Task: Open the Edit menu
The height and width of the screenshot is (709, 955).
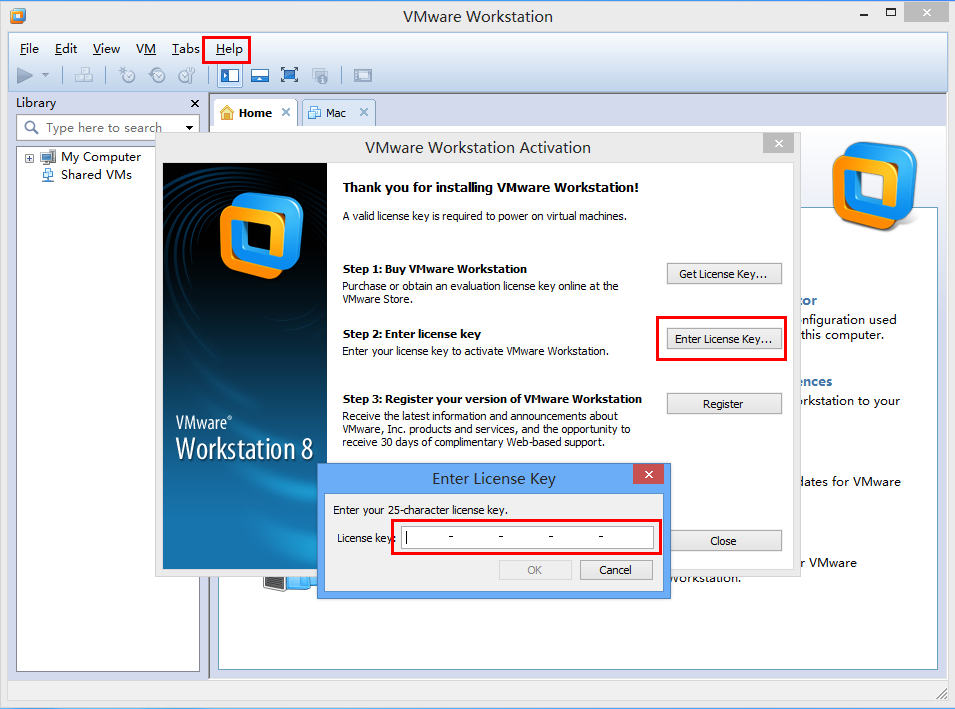Action: [x=66, y=49]
